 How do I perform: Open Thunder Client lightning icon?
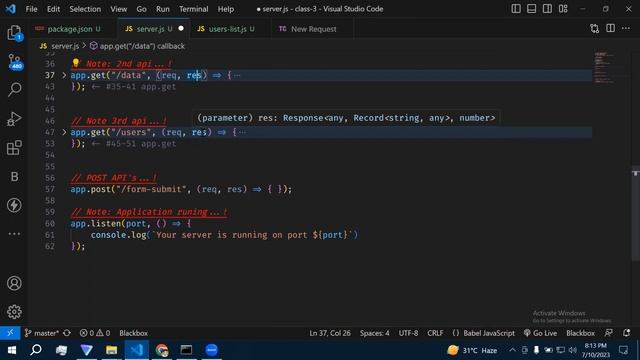click(14, 205)
